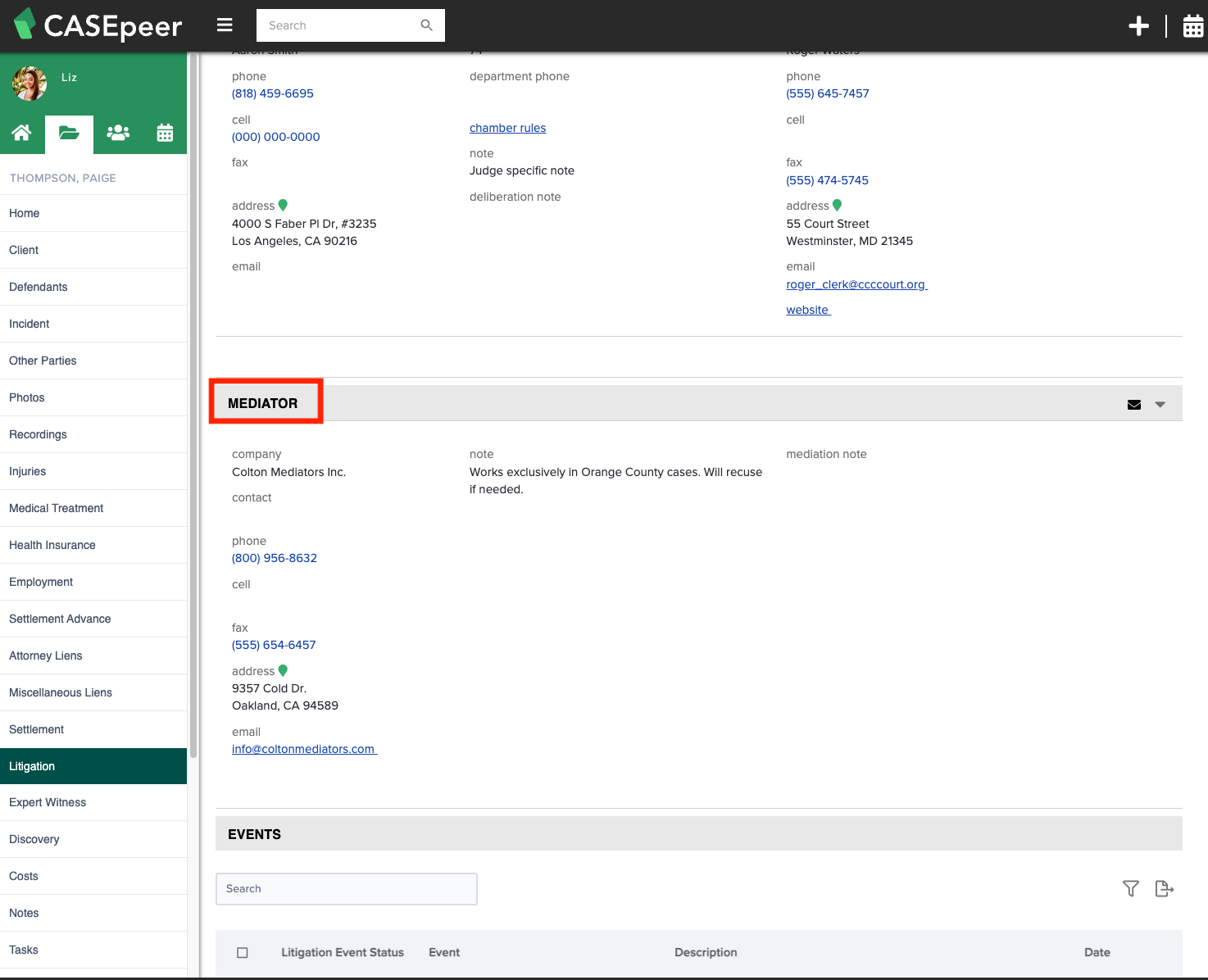This screenshot has width=1208, height=980.
Task: Email info@coltonmediators.com
Action: click(304, 749)
